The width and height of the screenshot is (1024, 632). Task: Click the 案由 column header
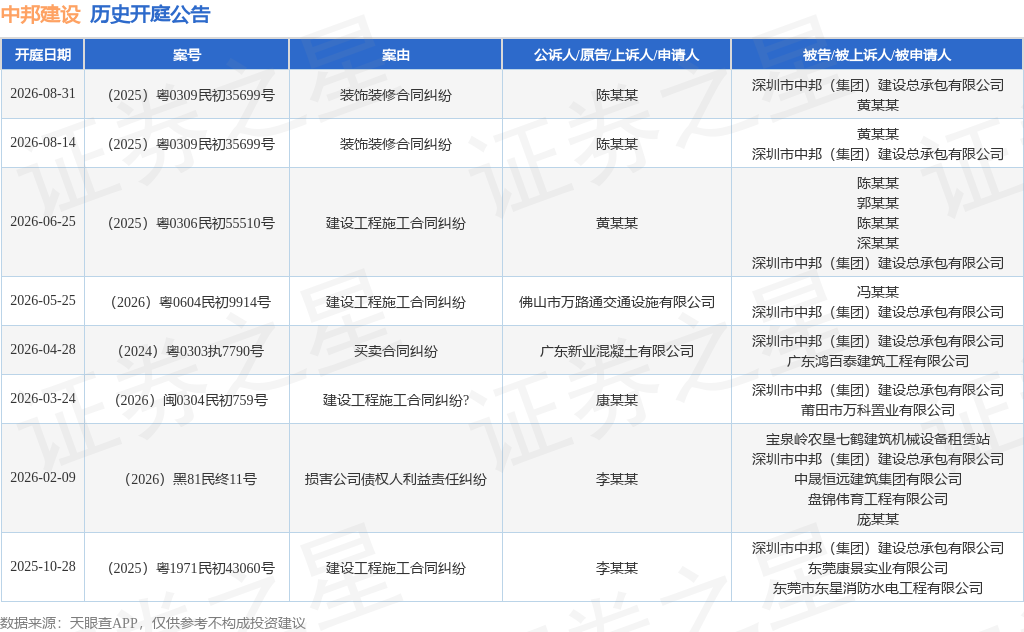(396, 55)
